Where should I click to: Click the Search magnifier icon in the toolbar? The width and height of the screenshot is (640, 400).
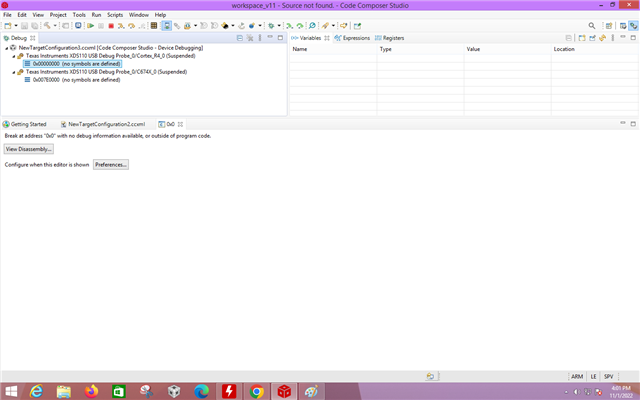pos(591,26)
